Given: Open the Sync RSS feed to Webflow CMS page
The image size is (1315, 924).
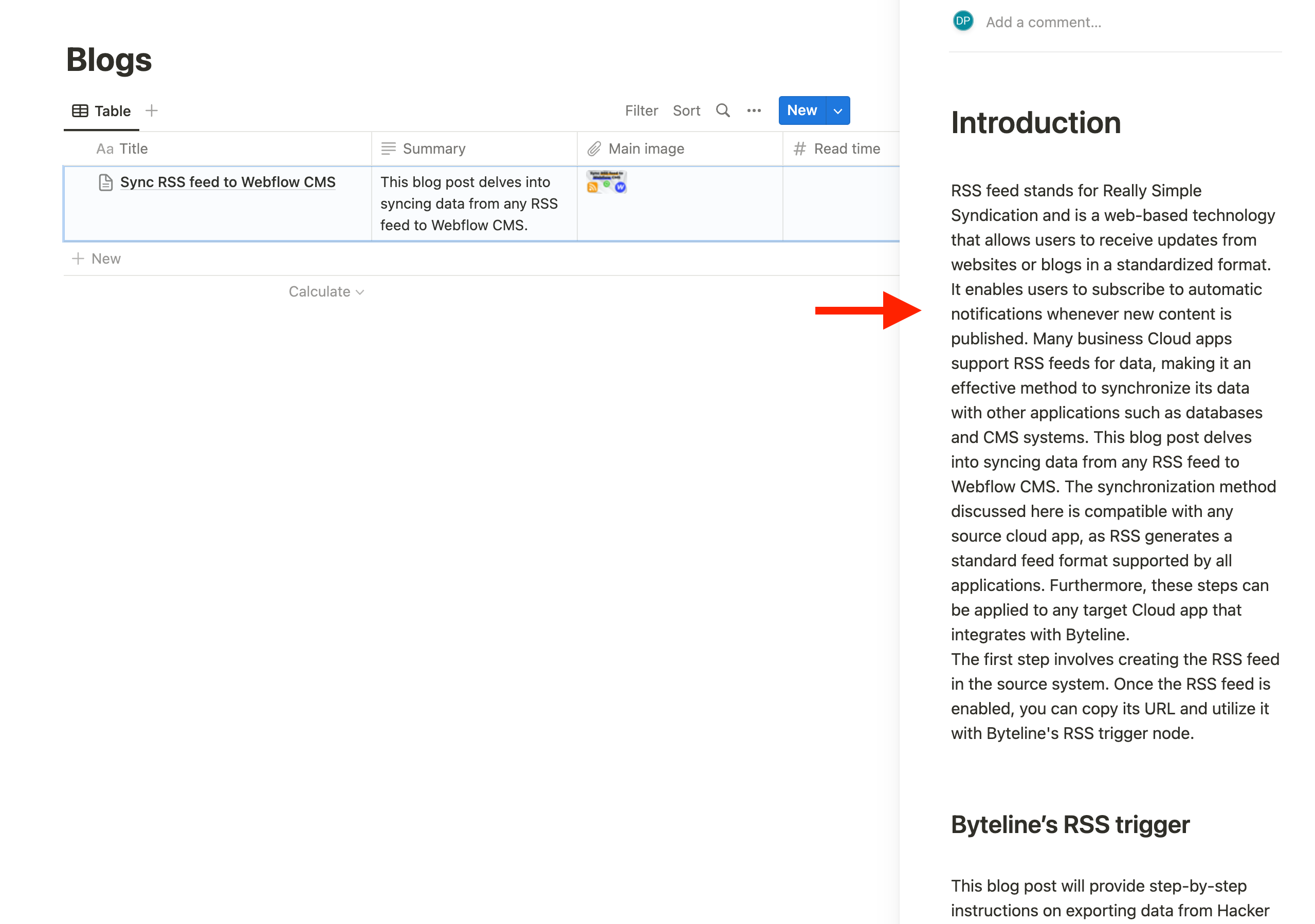Looking at the screenshot, I should [x=227, y=182].
